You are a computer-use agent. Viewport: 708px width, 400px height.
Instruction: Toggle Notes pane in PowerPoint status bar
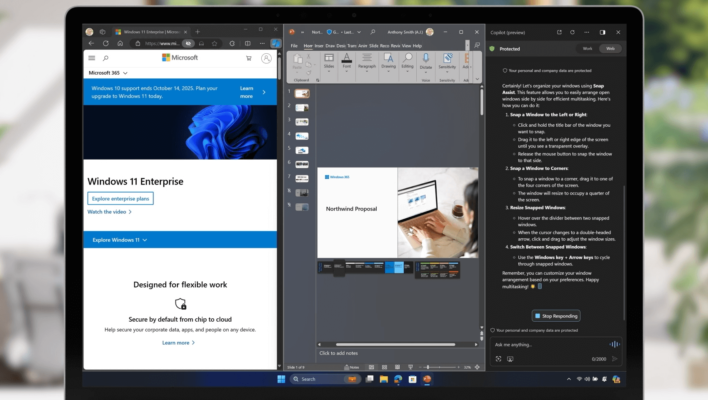click(352, 367)
